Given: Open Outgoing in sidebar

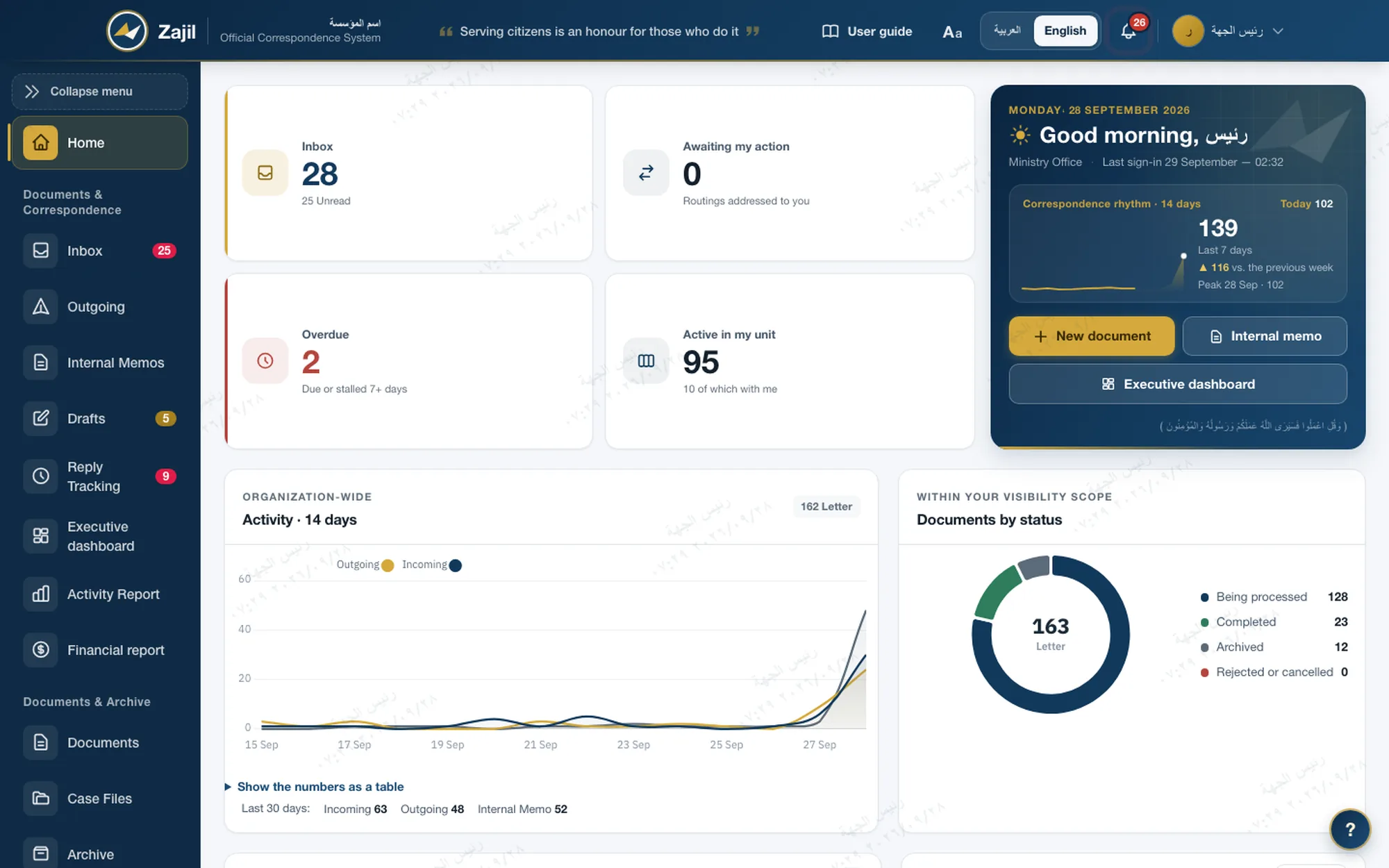Looking at the screenshot, I should pyautogui.click(x=99, y=306).
